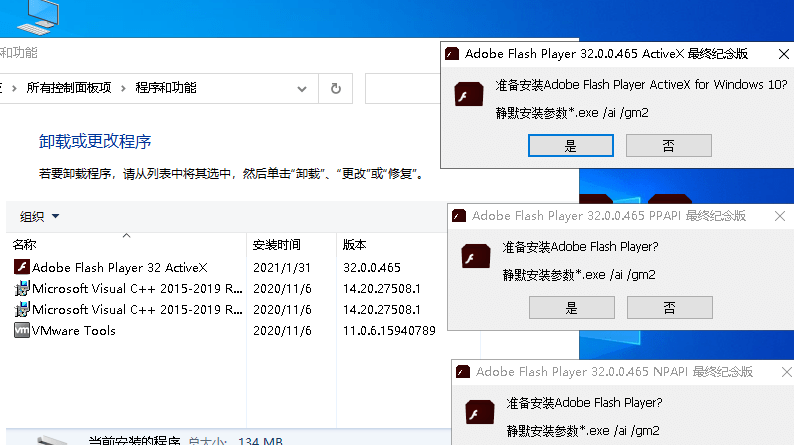The height and width of the screenshot is (445, 794).
Task: Expand the chevron after 所有控制面板项
Action: click(x=123, y=89)
